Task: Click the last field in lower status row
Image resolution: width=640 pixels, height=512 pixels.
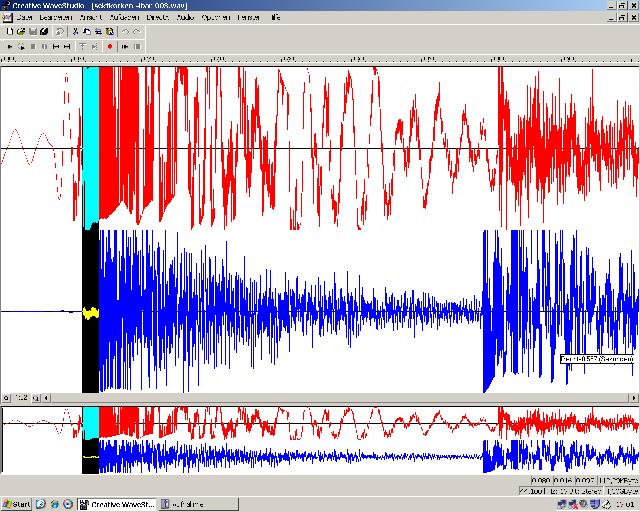Action: coord(622,491)
